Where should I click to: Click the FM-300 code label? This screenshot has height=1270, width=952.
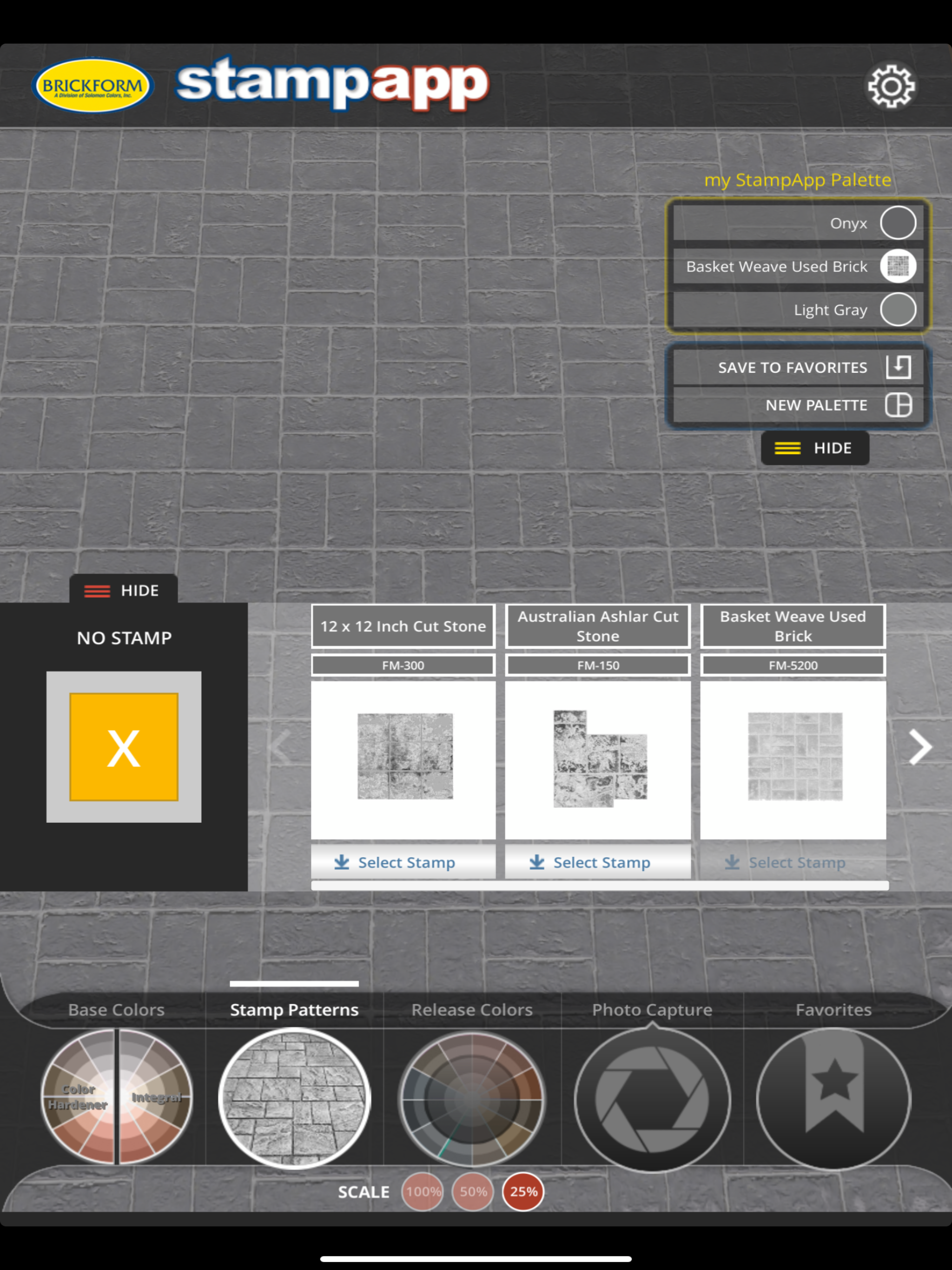click(x=403, y=665)
